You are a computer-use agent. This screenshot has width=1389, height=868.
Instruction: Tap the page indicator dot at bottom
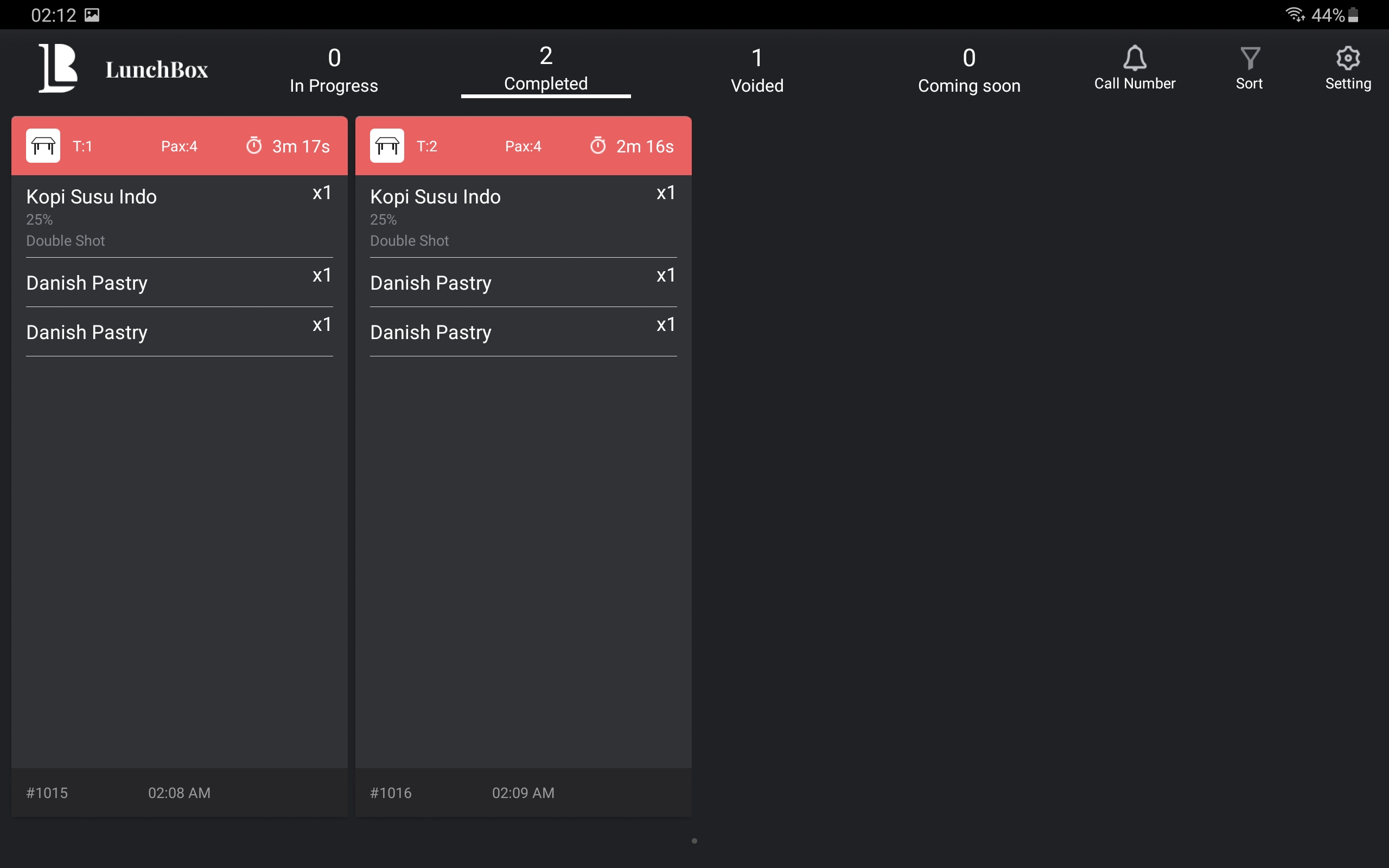pyautogui.click(x=694, y=841)
